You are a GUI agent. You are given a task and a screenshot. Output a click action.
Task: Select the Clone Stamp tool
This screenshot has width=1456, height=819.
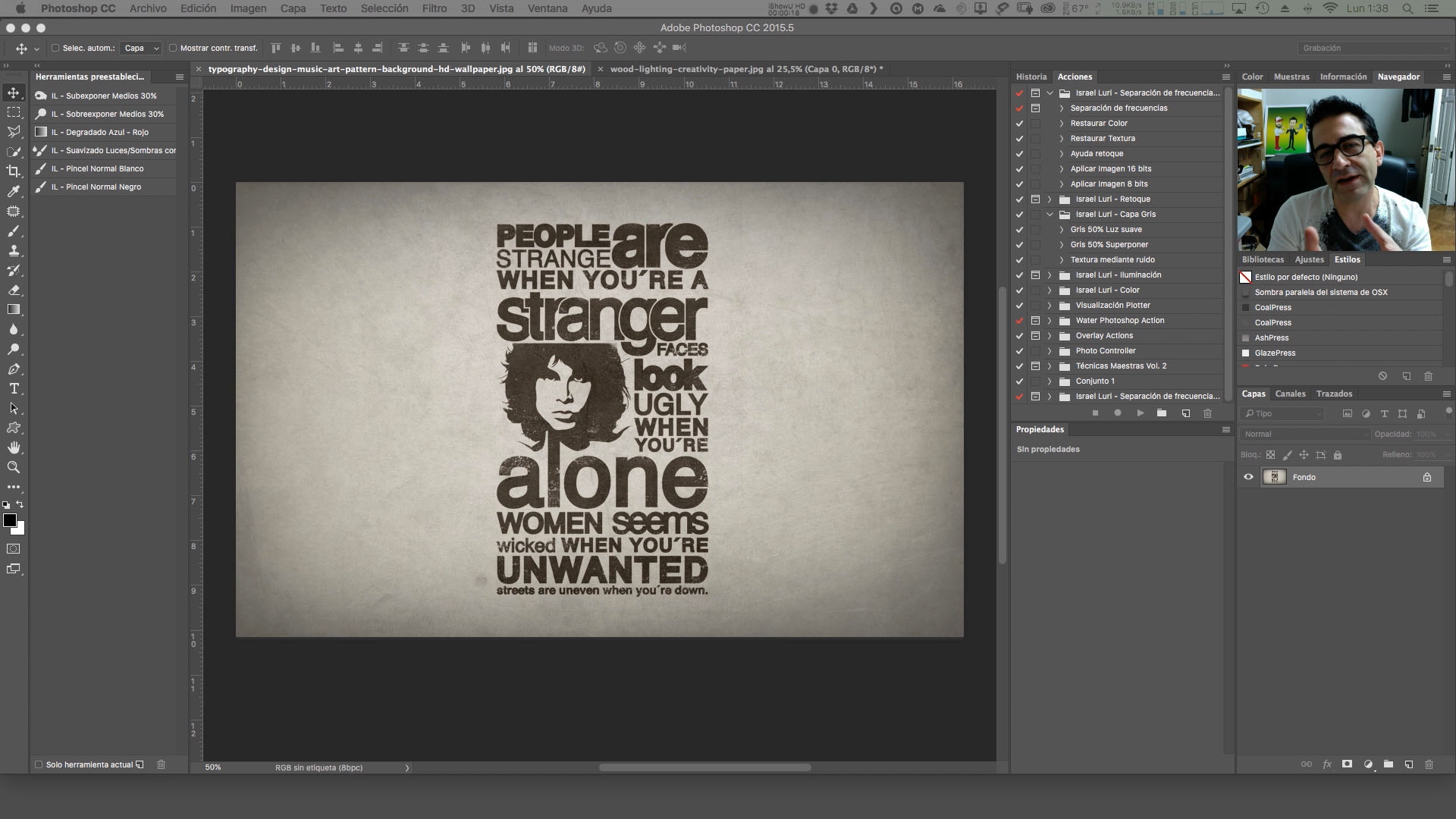[x=14, y=250]
